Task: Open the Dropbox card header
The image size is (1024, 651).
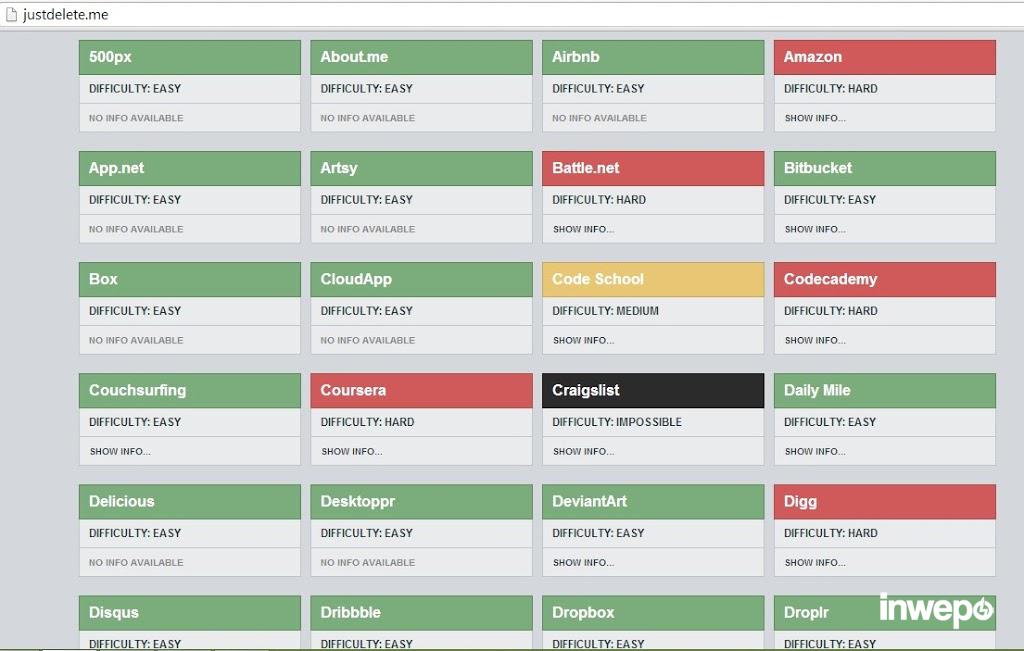Action: pos(653,612)
